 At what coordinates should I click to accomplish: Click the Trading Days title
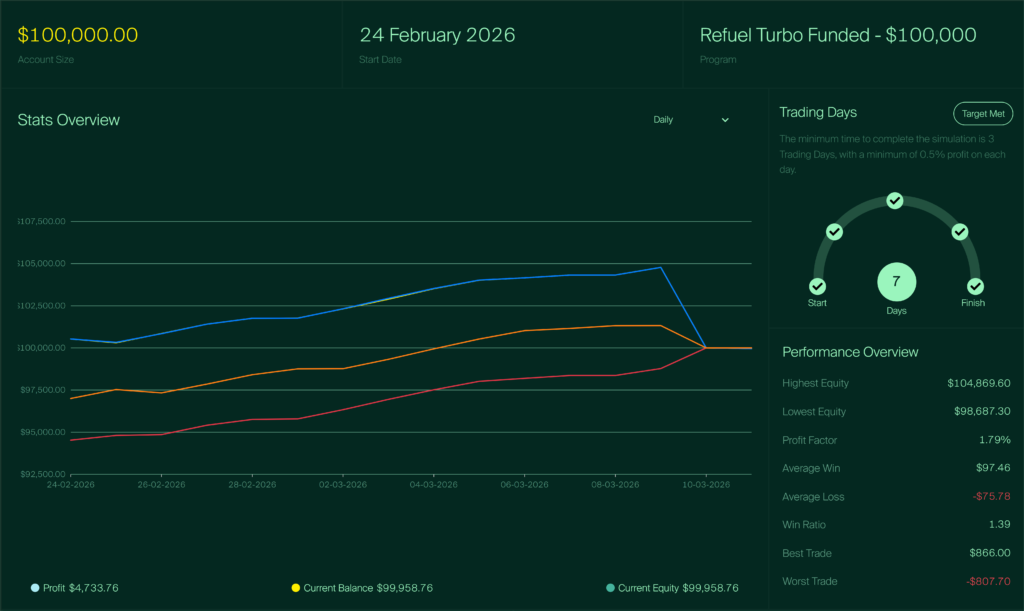tap(818, 113)
